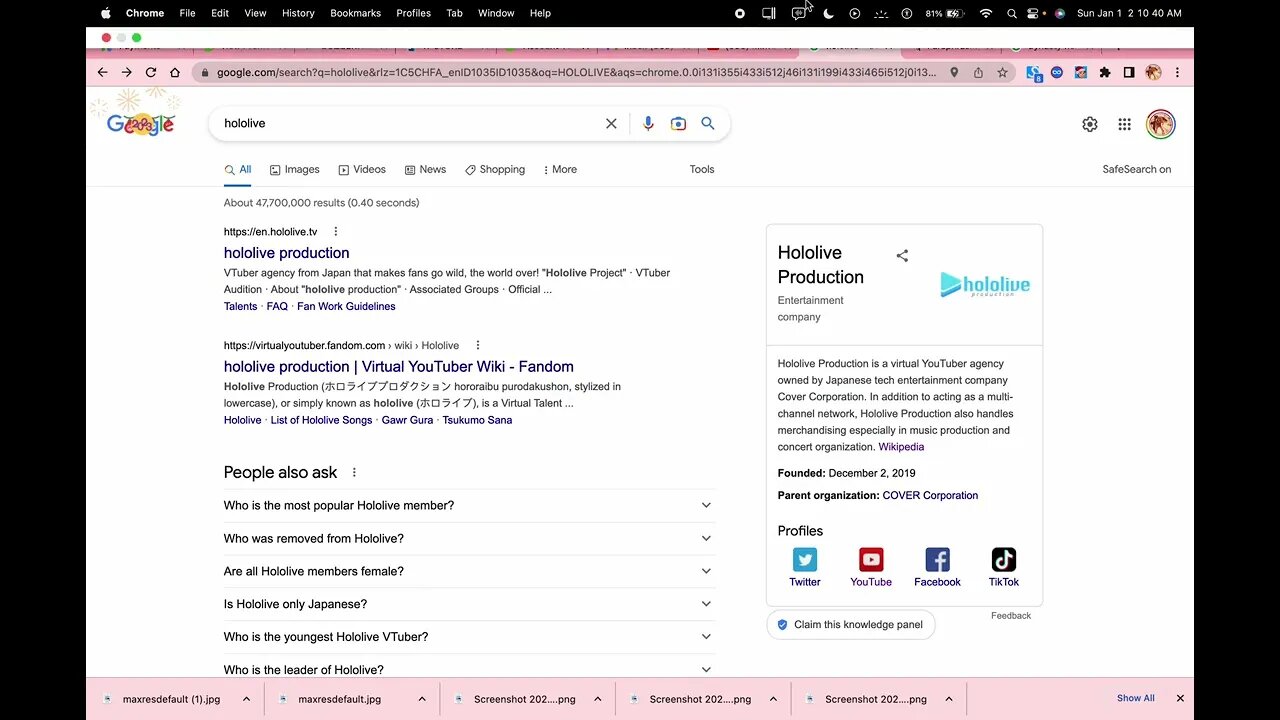Open dropdown for maxresdefault.jpg download
1280x720 pixels.
pos(422,699)
